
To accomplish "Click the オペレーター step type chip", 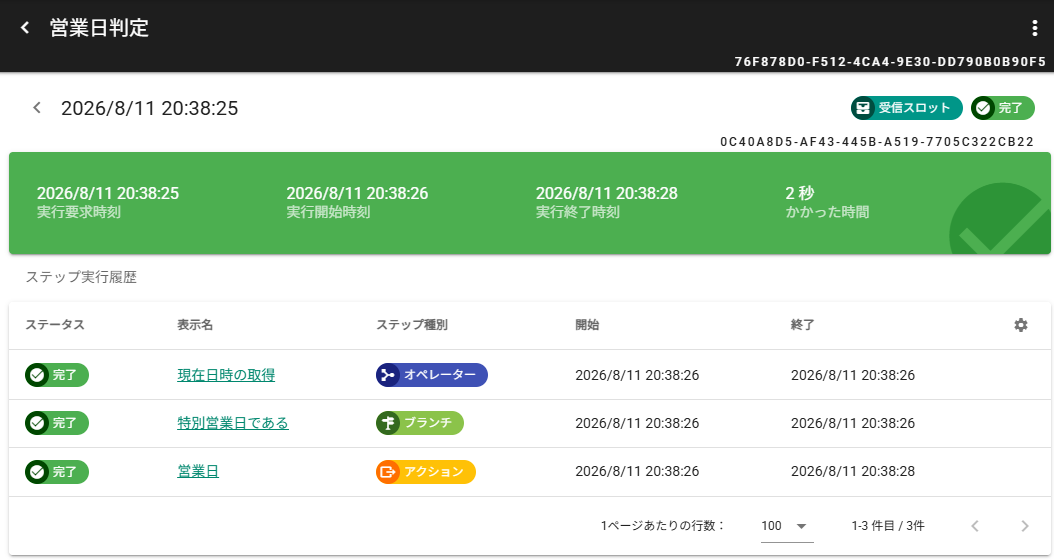I will [x=431, y=375].
